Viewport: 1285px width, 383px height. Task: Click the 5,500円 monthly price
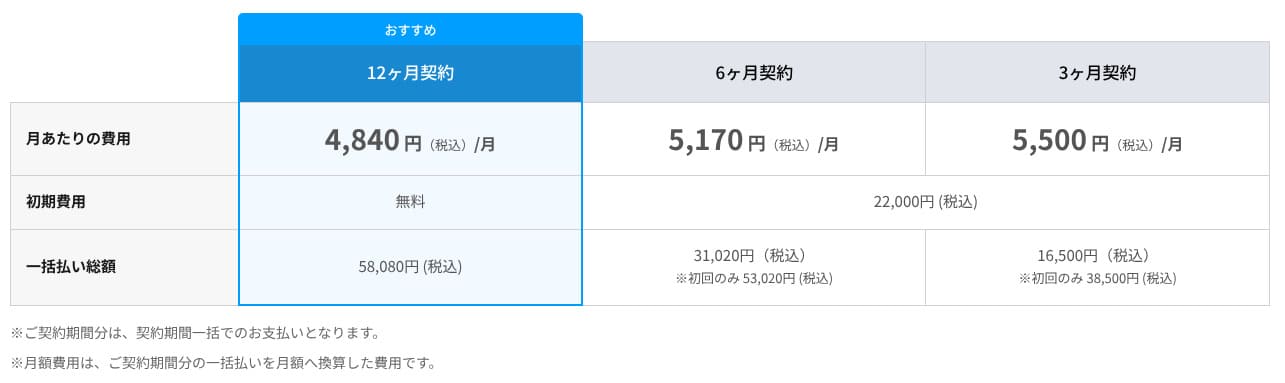coord(1061,140)
